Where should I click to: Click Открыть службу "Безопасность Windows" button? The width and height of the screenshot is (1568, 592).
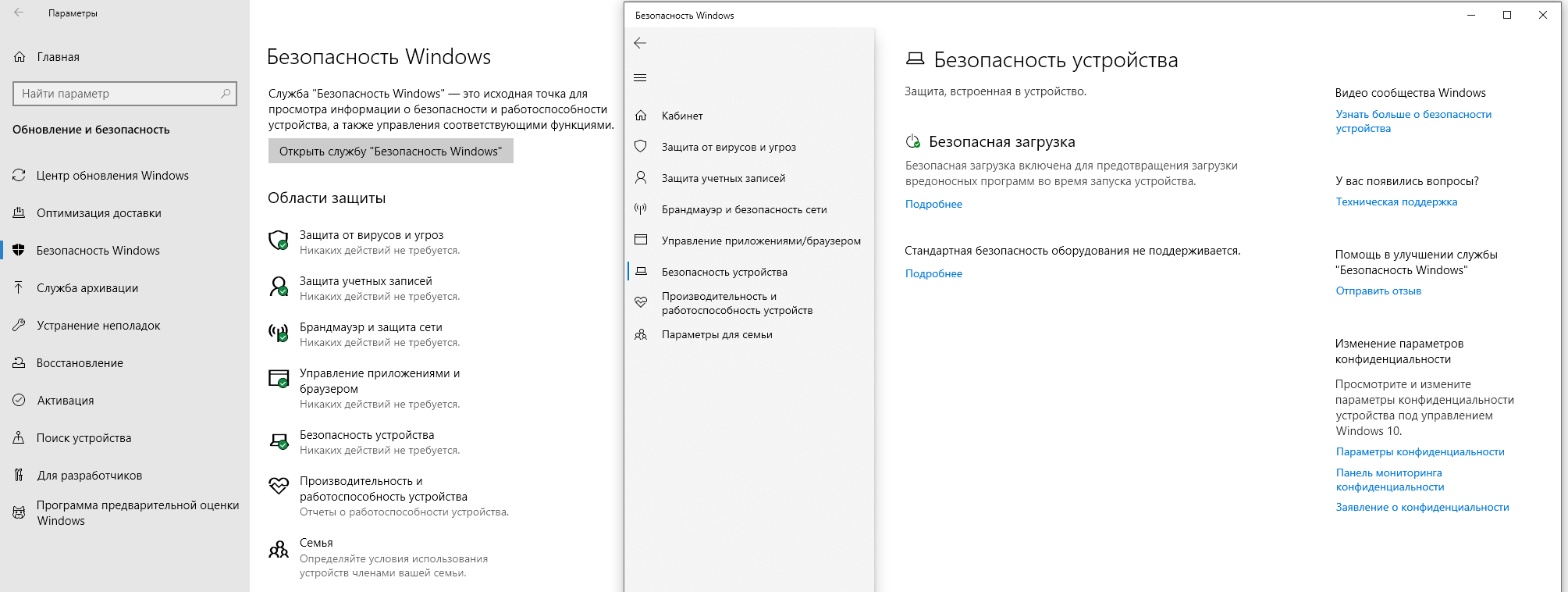click(391, 151)
